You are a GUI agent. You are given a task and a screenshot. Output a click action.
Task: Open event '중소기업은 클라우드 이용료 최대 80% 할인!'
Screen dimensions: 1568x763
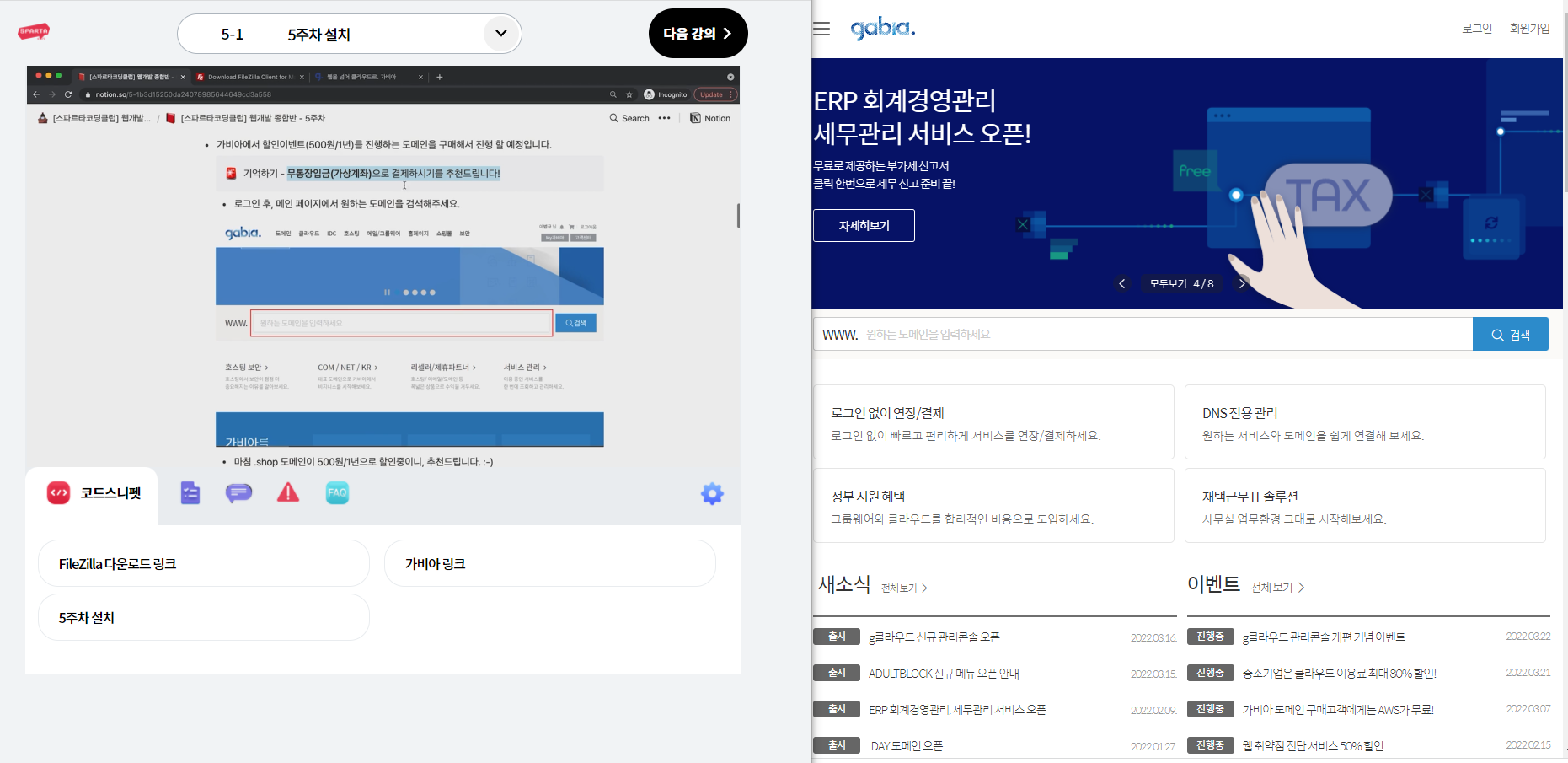coord(1340,674)
